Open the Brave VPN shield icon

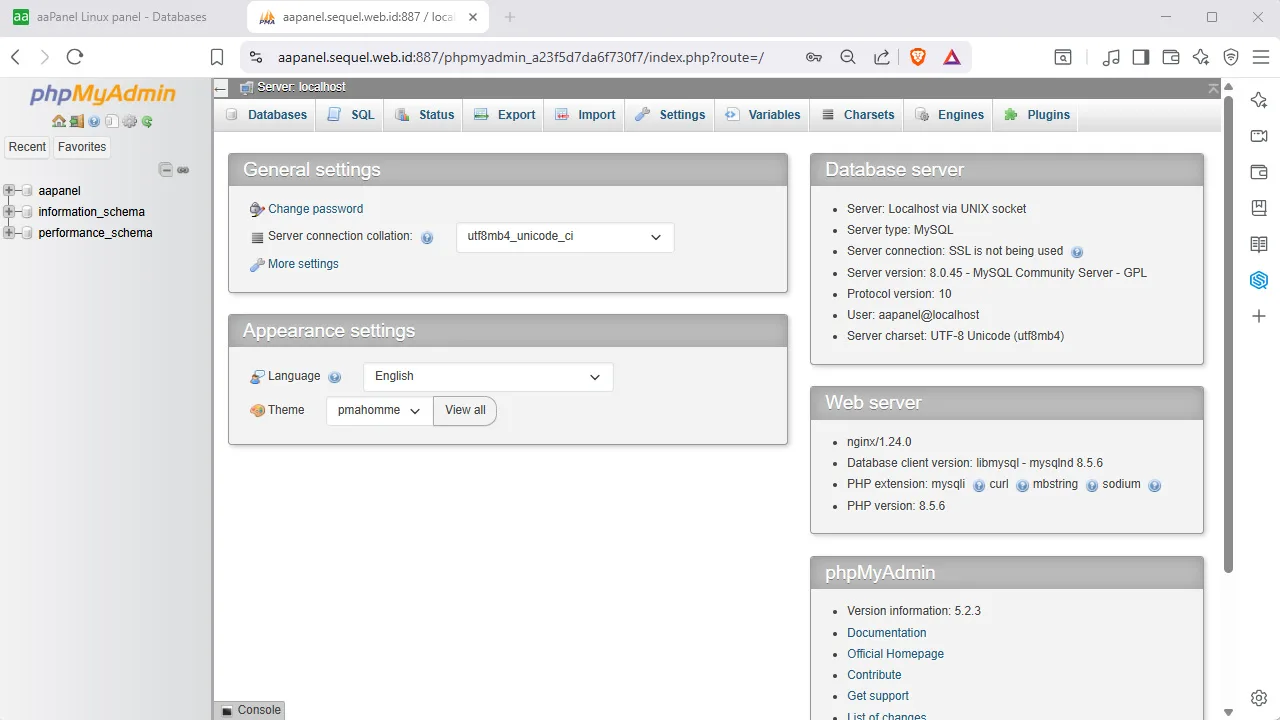click(1231, 57)
